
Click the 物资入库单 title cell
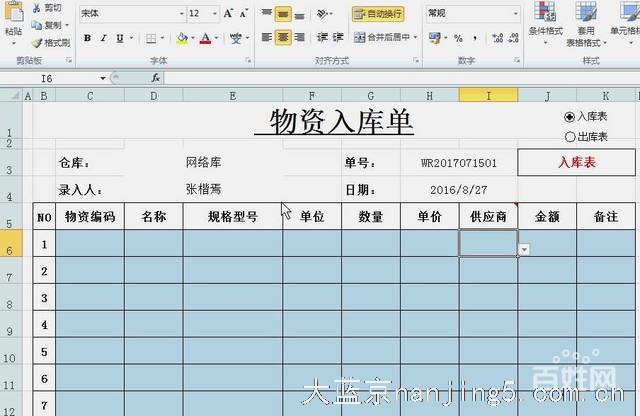pyautogui.click(x=334, y=121)
